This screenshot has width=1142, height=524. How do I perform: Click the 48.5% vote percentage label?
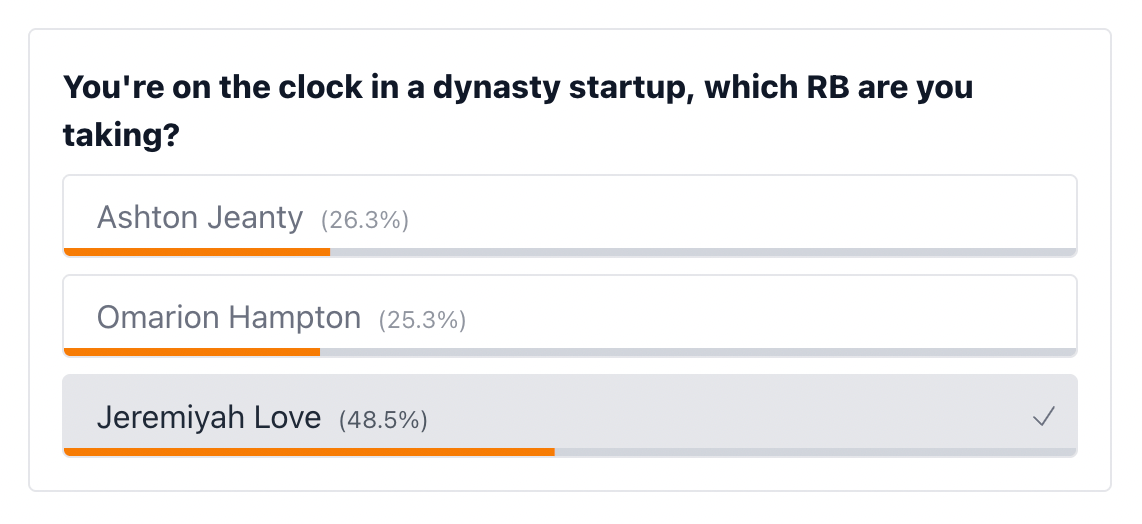click(x=384, y=420)
